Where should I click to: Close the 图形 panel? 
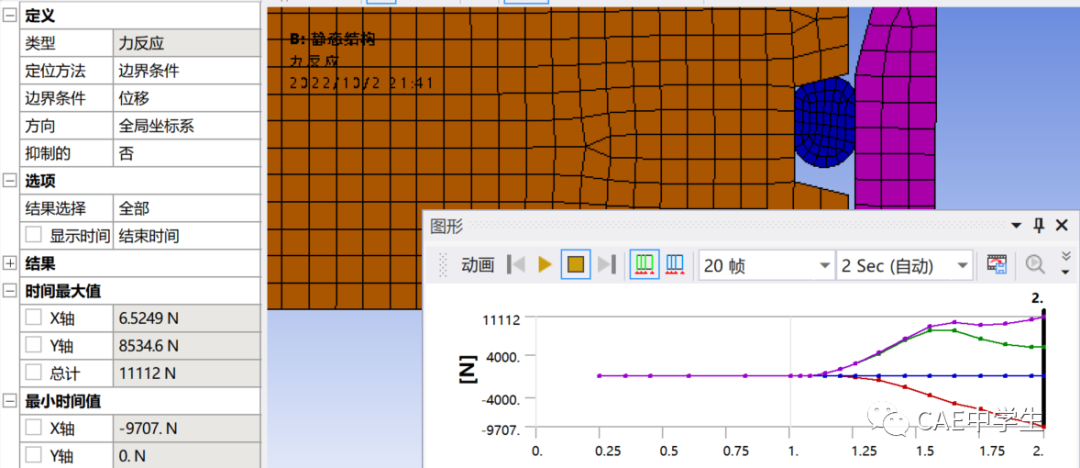(1061, 225)
